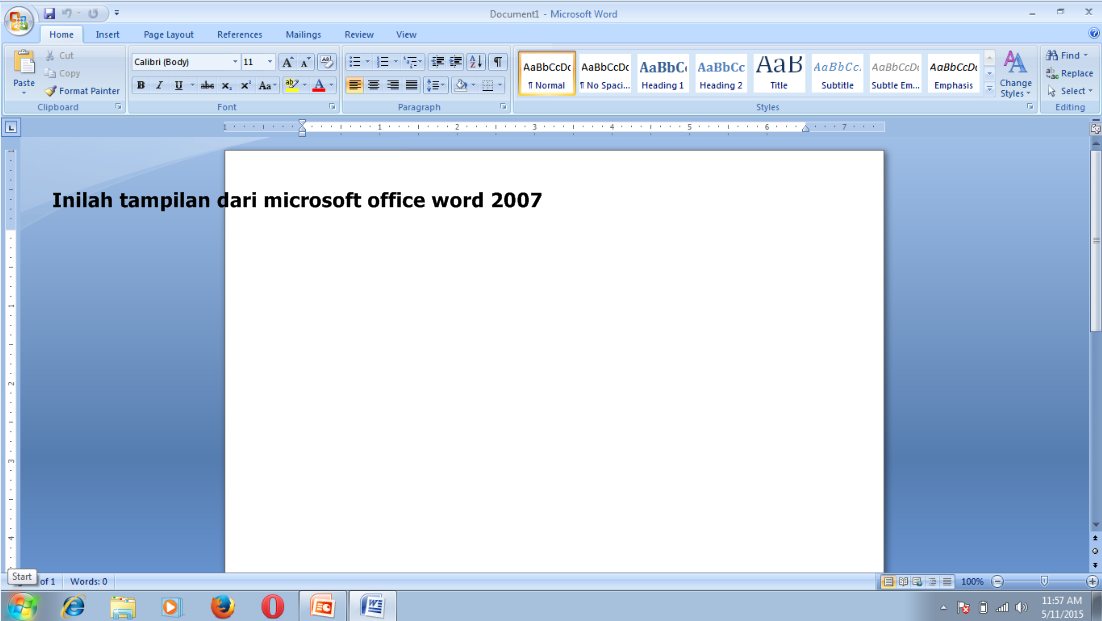Click the zoom slider handle
1102x621 pixels.
point(1044,581)
